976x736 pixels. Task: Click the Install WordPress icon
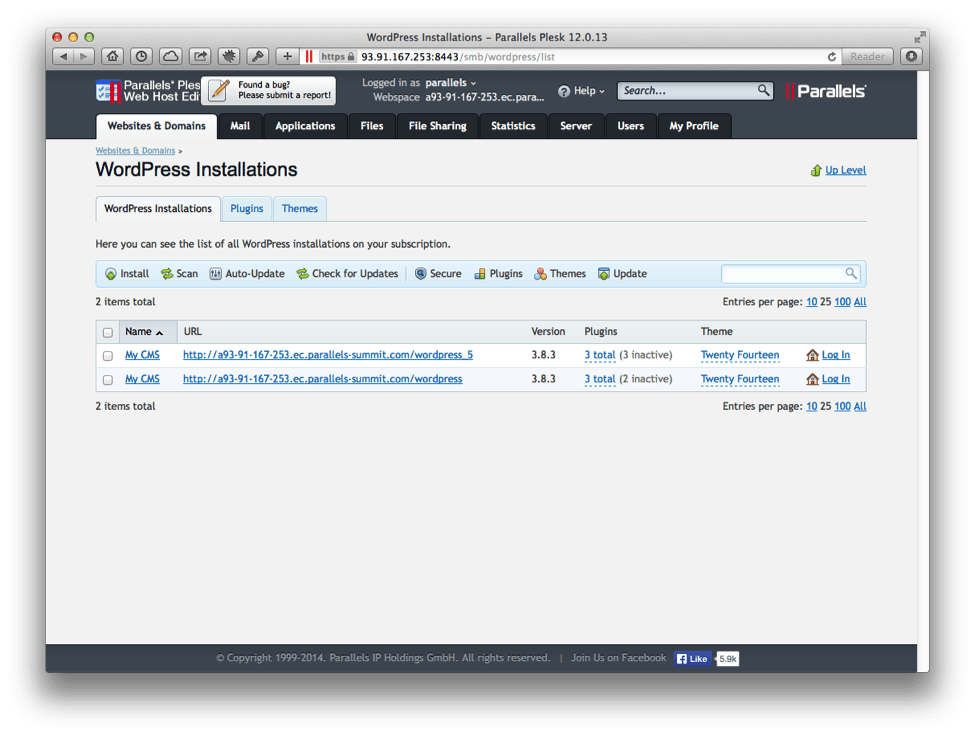(111, 274)
